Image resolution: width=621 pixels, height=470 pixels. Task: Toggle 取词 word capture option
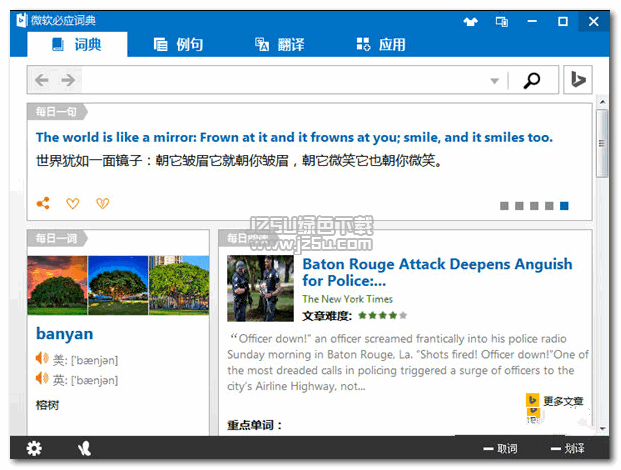pyautogui.click(x=500, y=449)
